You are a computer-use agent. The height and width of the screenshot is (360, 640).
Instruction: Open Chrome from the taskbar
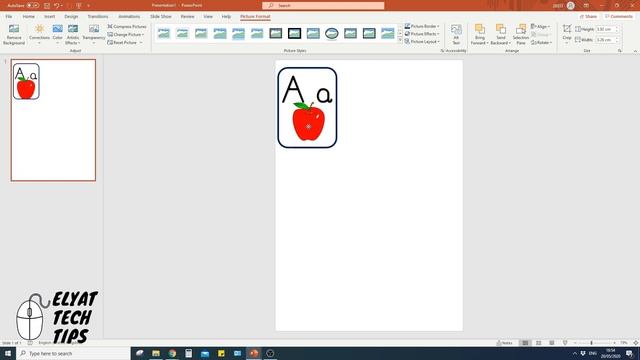(172, 353)
